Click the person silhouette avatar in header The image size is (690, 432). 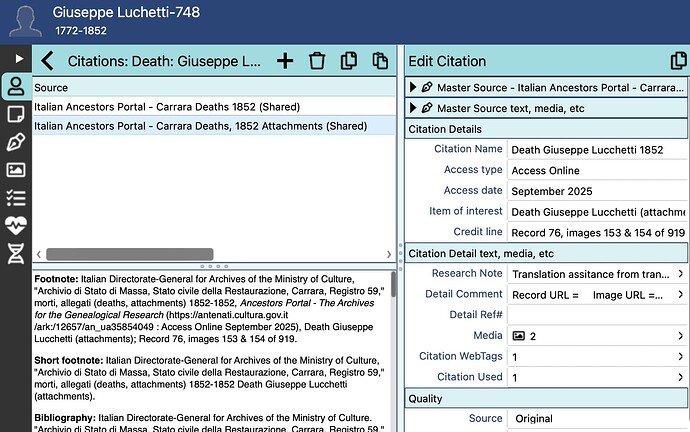pyautogui.click(x=25, y=21)
